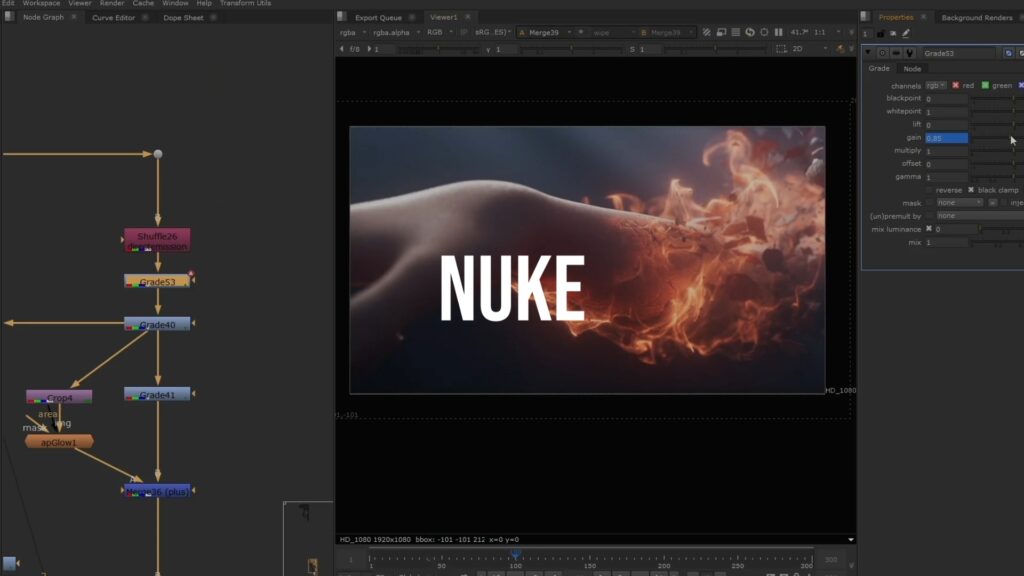Open the 2D view mode dropdown
Image resolution: width=1024 pixels, height=576 pixels.
(x=809, y=49)
